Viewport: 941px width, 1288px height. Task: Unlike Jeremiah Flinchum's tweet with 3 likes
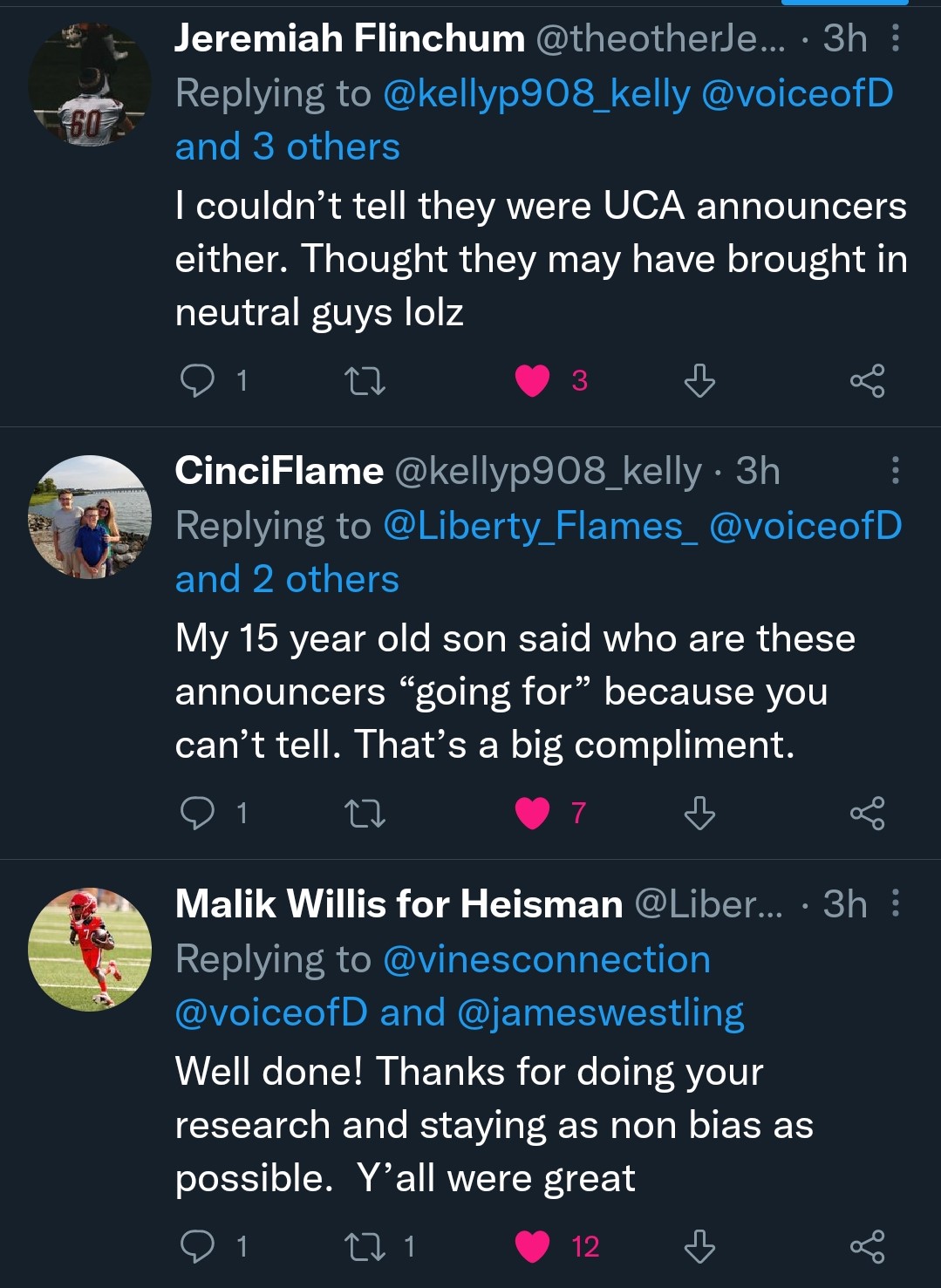pos(533,381)
